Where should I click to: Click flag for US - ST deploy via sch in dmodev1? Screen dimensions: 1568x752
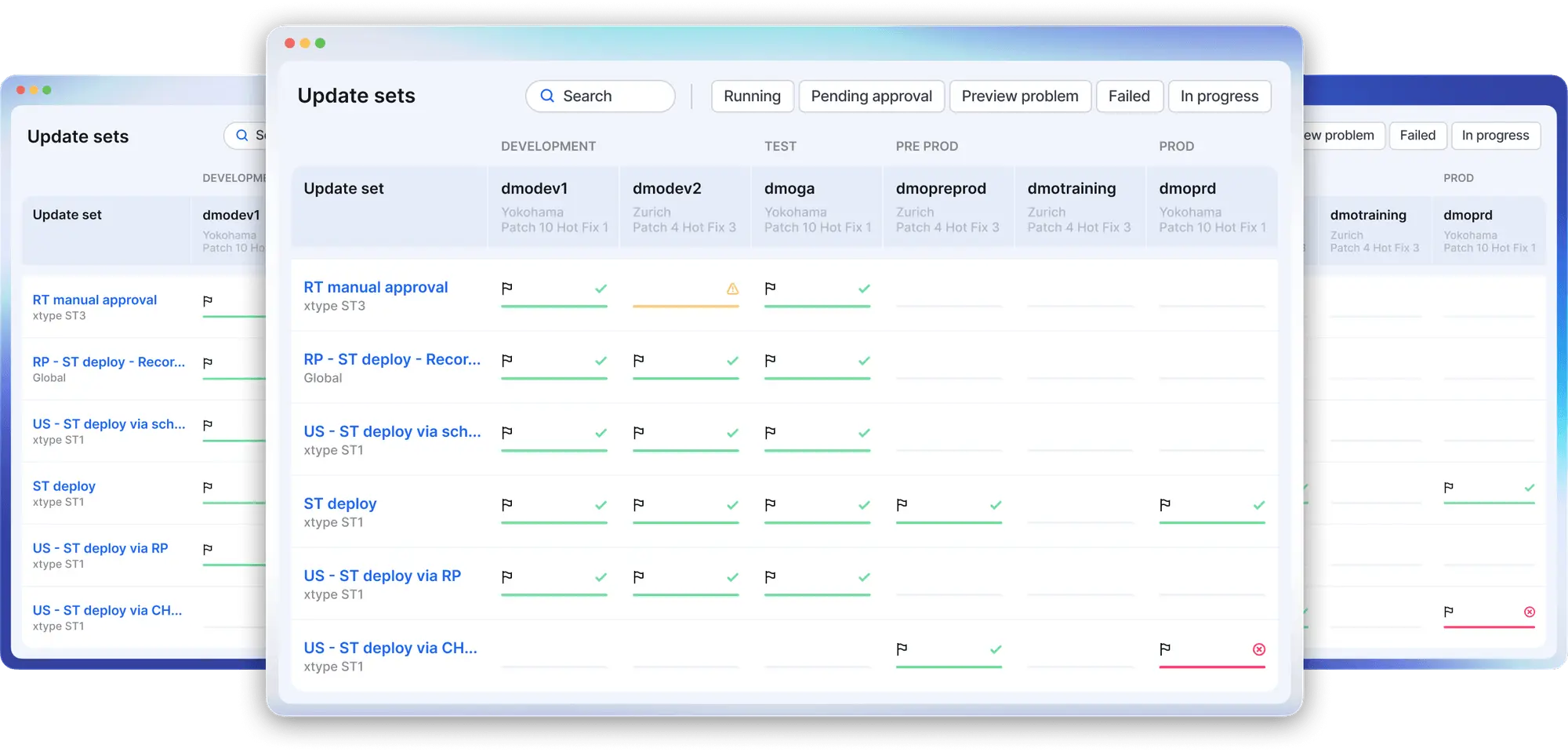pos(507,433)
